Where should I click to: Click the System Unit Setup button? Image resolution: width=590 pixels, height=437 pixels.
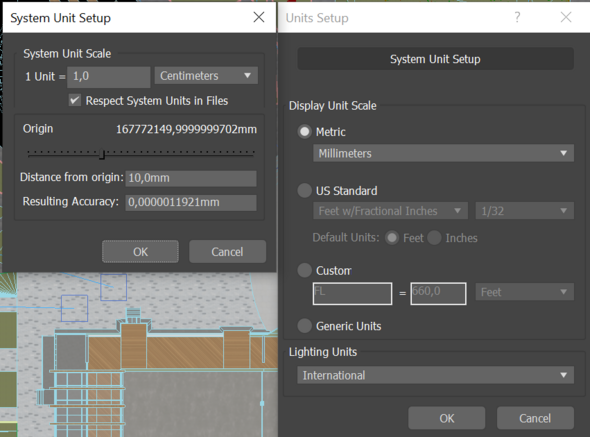click(x=435, y=59)
